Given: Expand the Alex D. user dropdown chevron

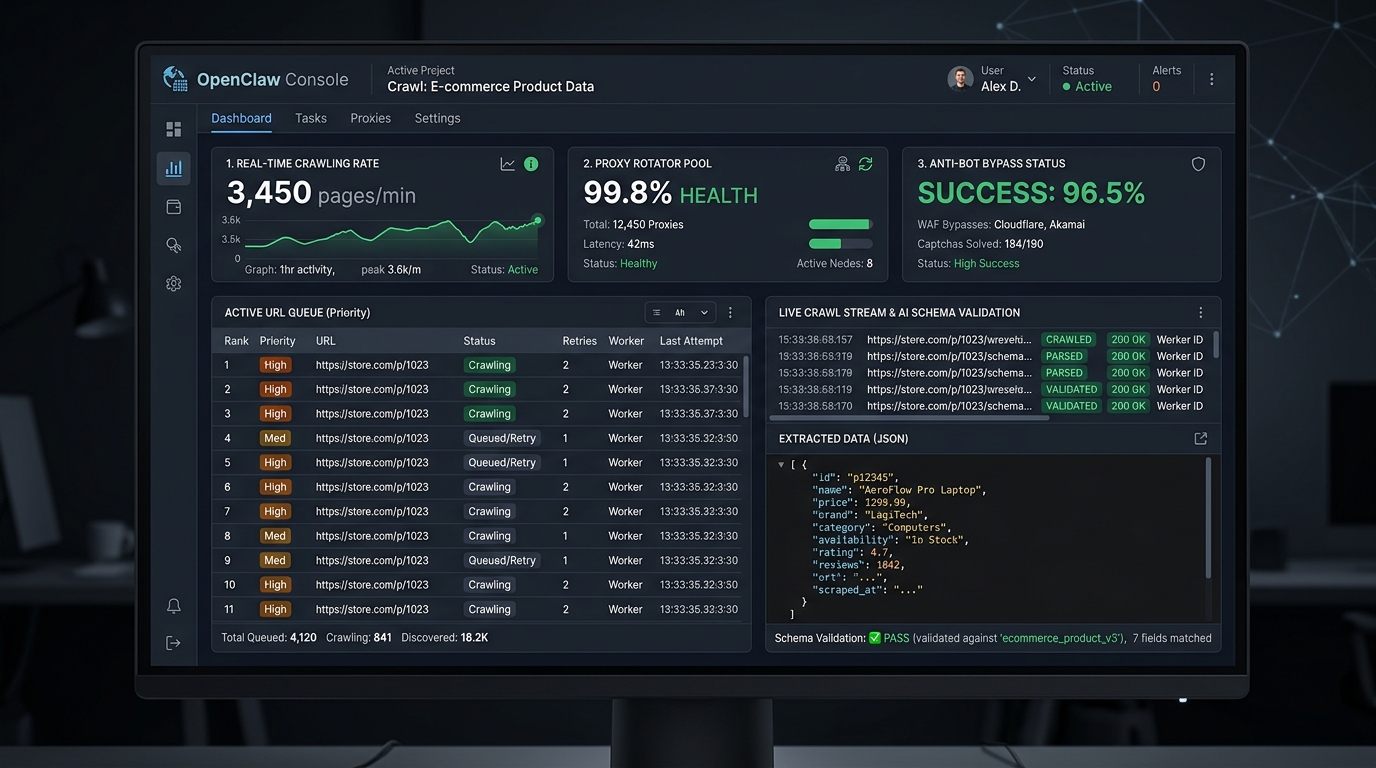Looking at the screenshot, I should [x=1032, y=79].
